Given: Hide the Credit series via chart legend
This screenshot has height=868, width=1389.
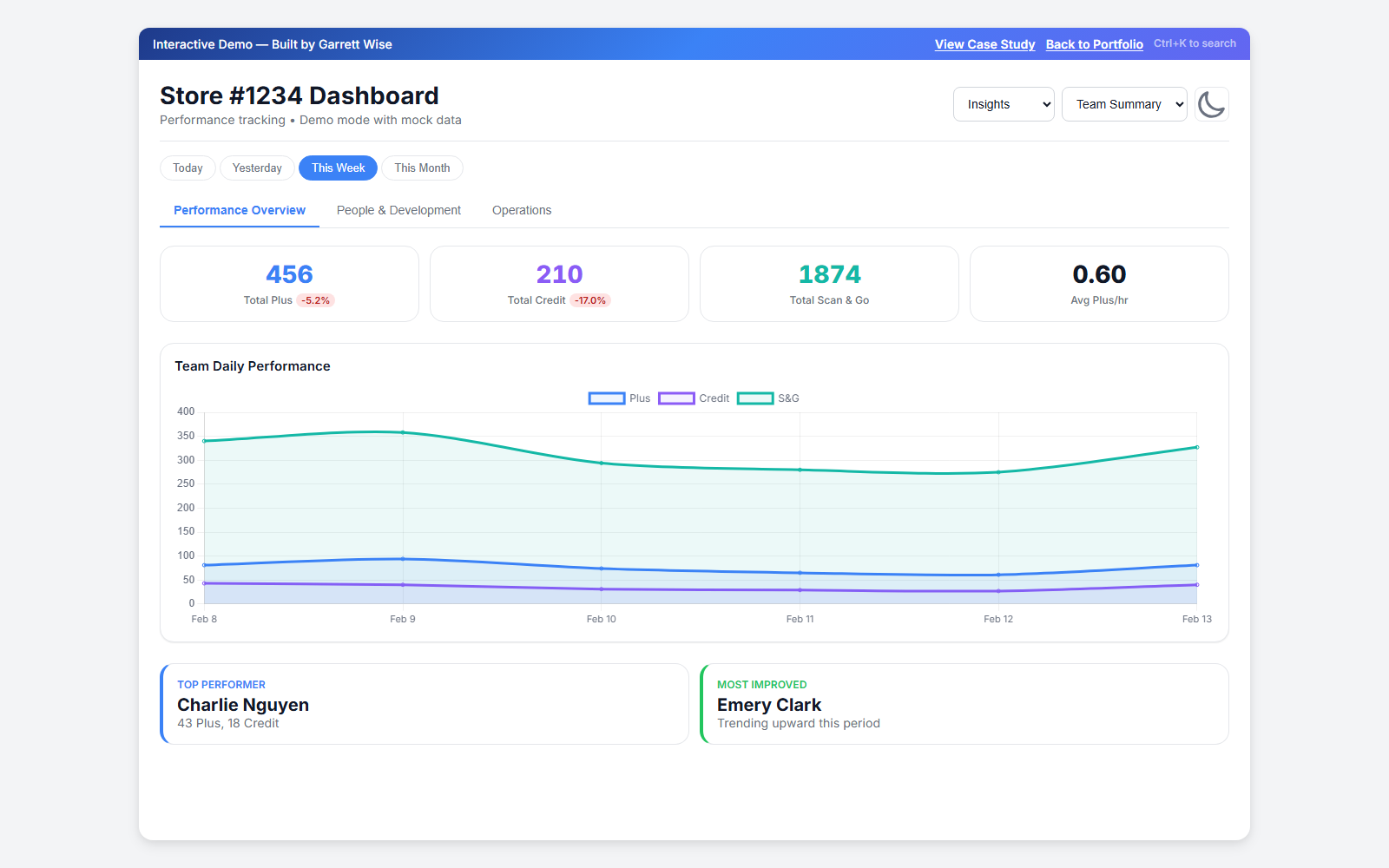Looking at the screenshot, I should pyautogui.click(x=694, y=398).
